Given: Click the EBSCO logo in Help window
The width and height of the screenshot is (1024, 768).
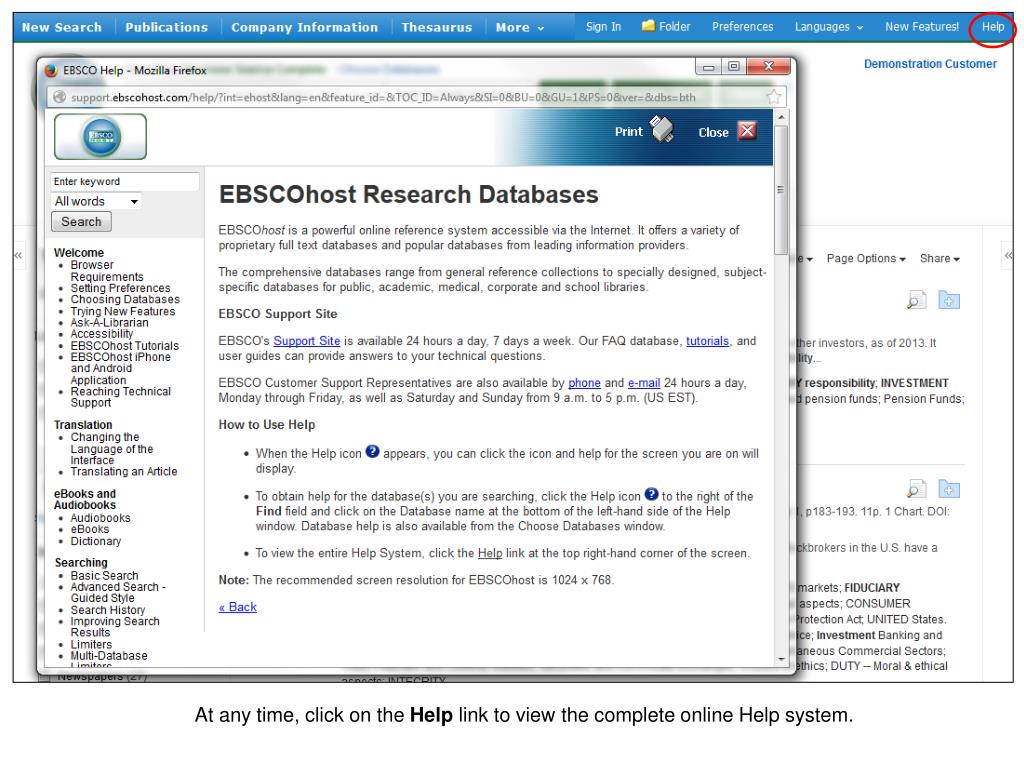Looking at the screenshot, I should 101,136.
